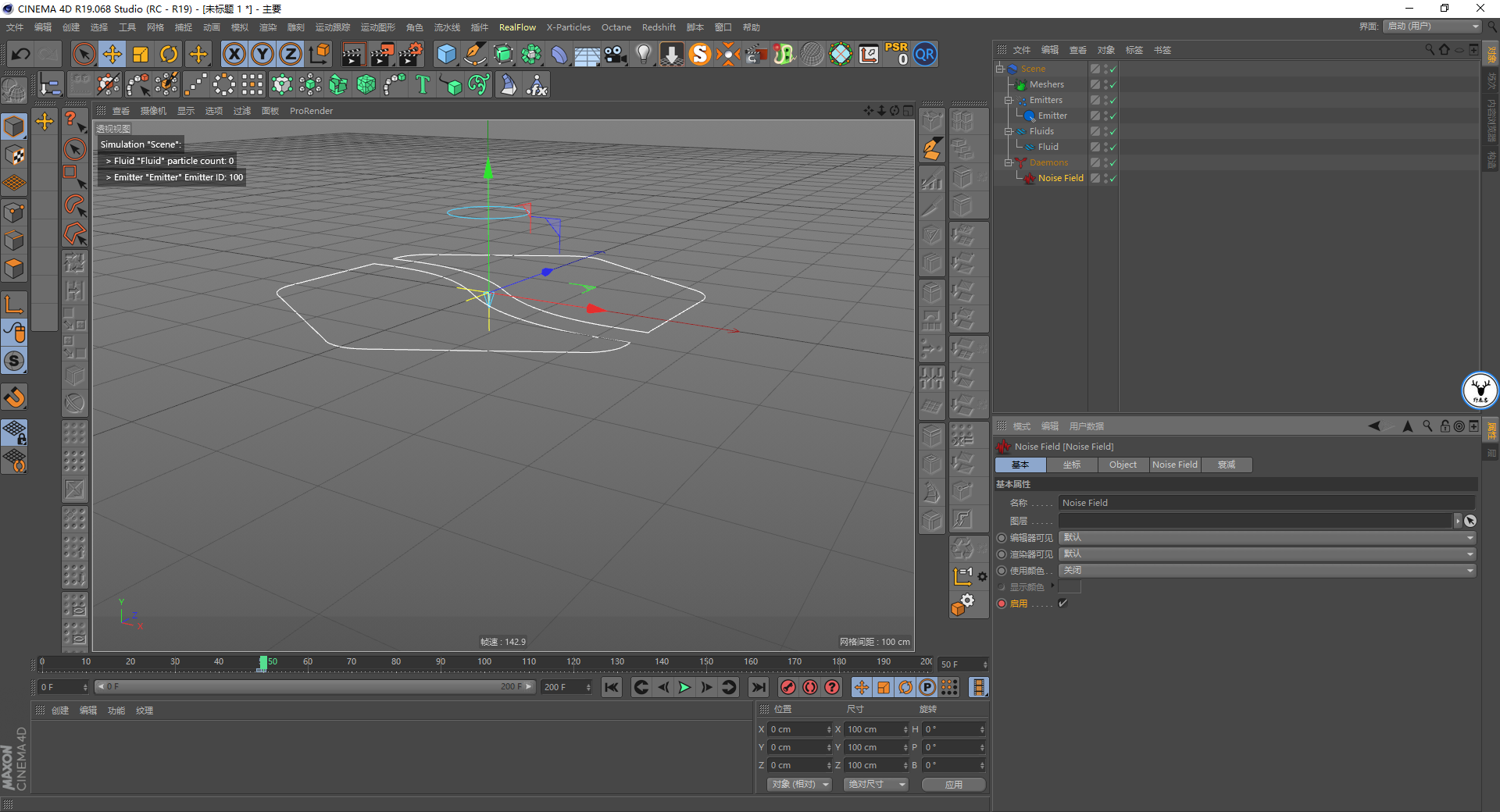The image size is (1500, 812).
Task: Click the timeline playhead marker at frame 50
Action: click(263, 663)
